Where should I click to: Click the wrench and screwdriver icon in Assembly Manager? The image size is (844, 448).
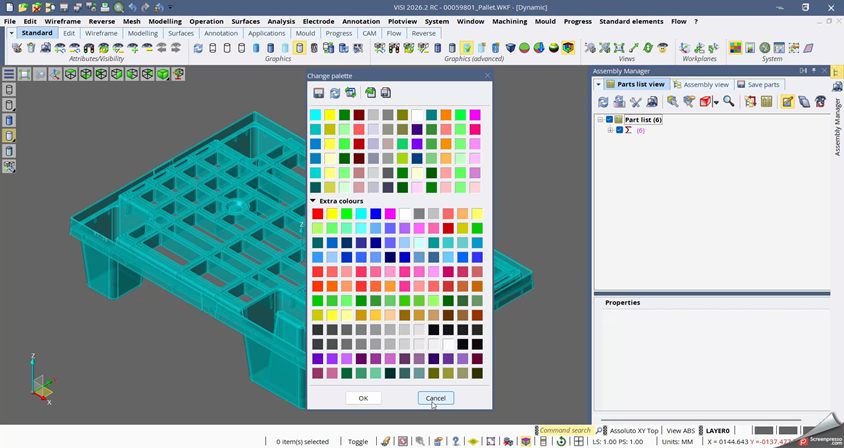(x=636, y=101)
